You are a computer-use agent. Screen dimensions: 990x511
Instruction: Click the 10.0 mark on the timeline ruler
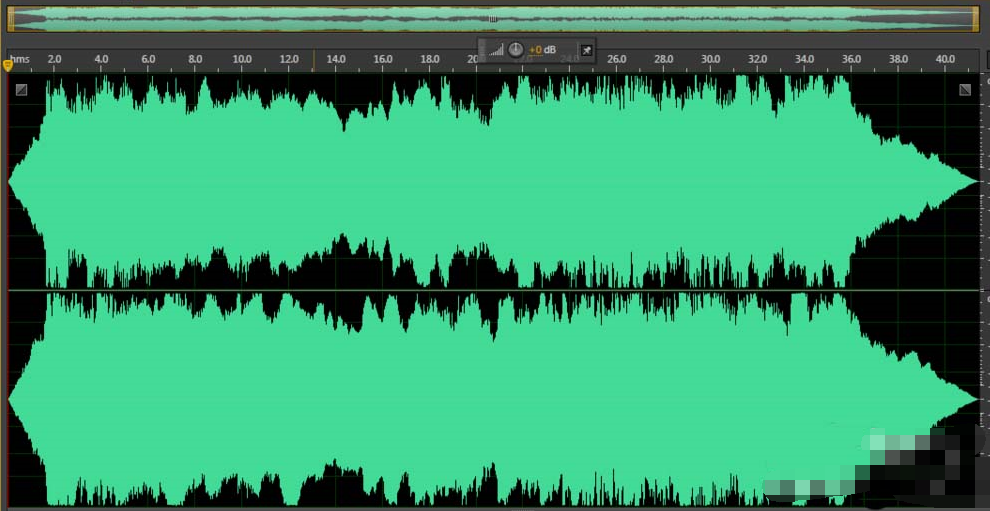coord(242,60)
